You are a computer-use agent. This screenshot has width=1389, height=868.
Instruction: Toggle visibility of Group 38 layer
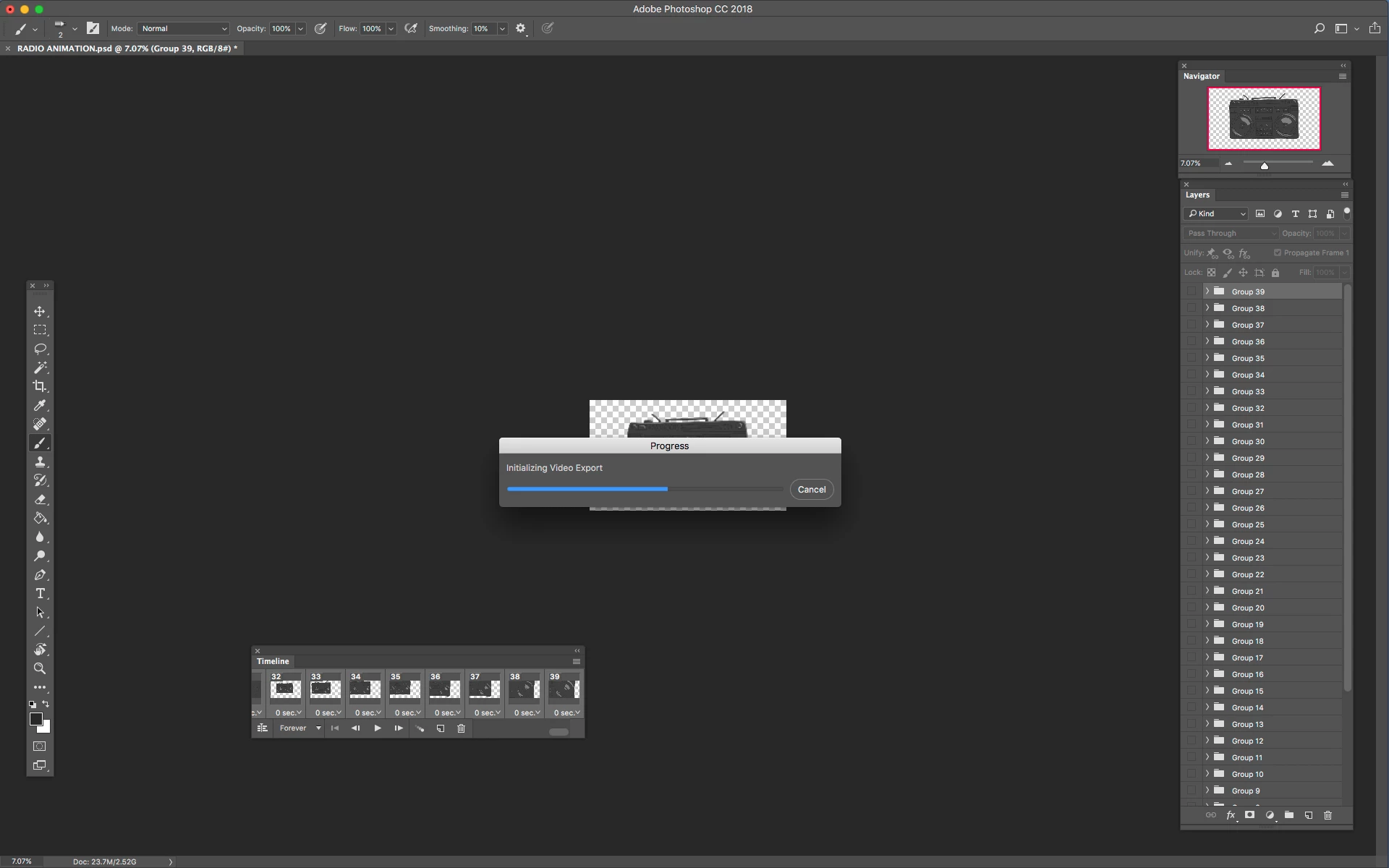click(1191, 308)
